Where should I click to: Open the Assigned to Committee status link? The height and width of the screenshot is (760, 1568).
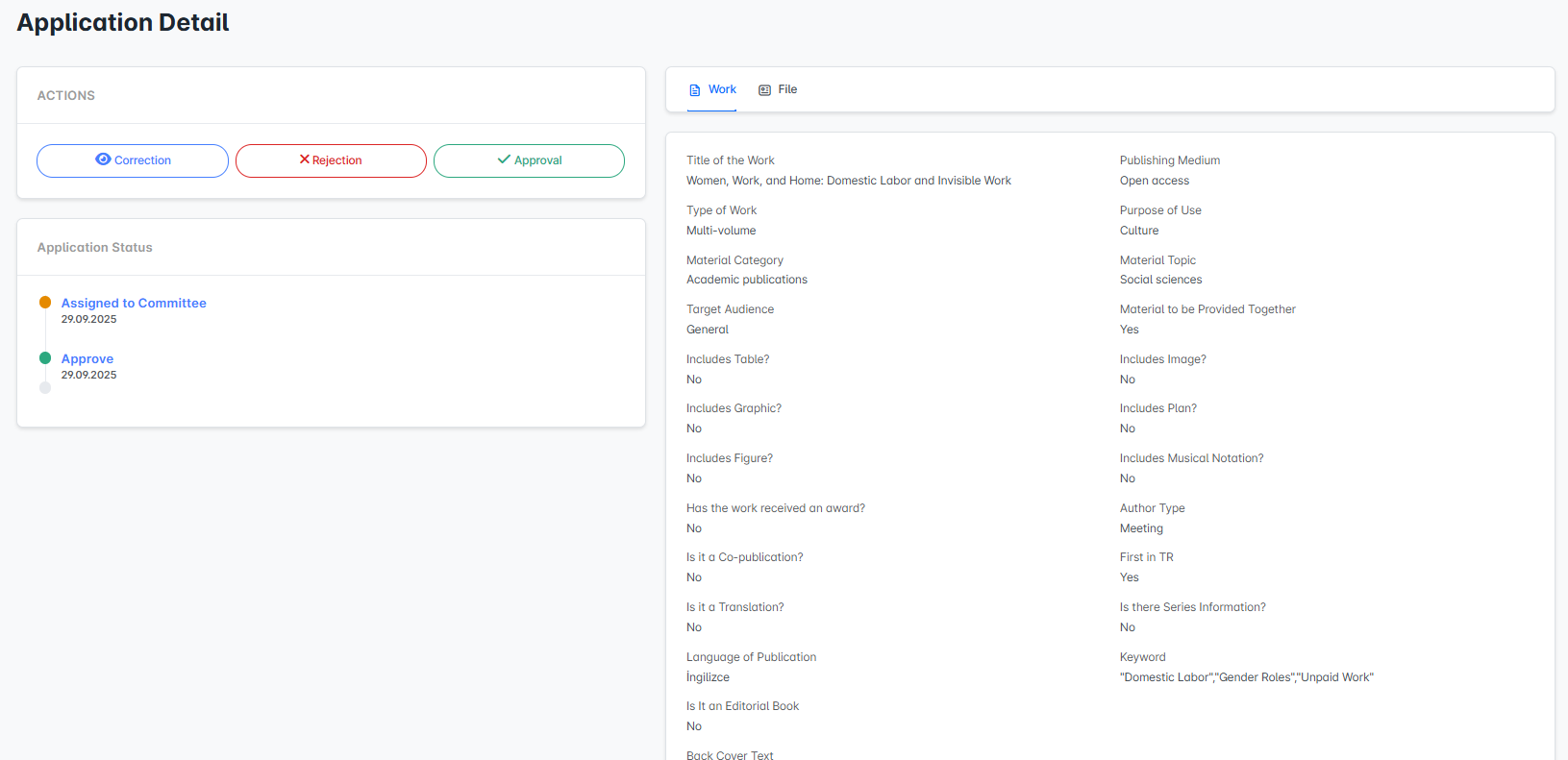[134, 303]
